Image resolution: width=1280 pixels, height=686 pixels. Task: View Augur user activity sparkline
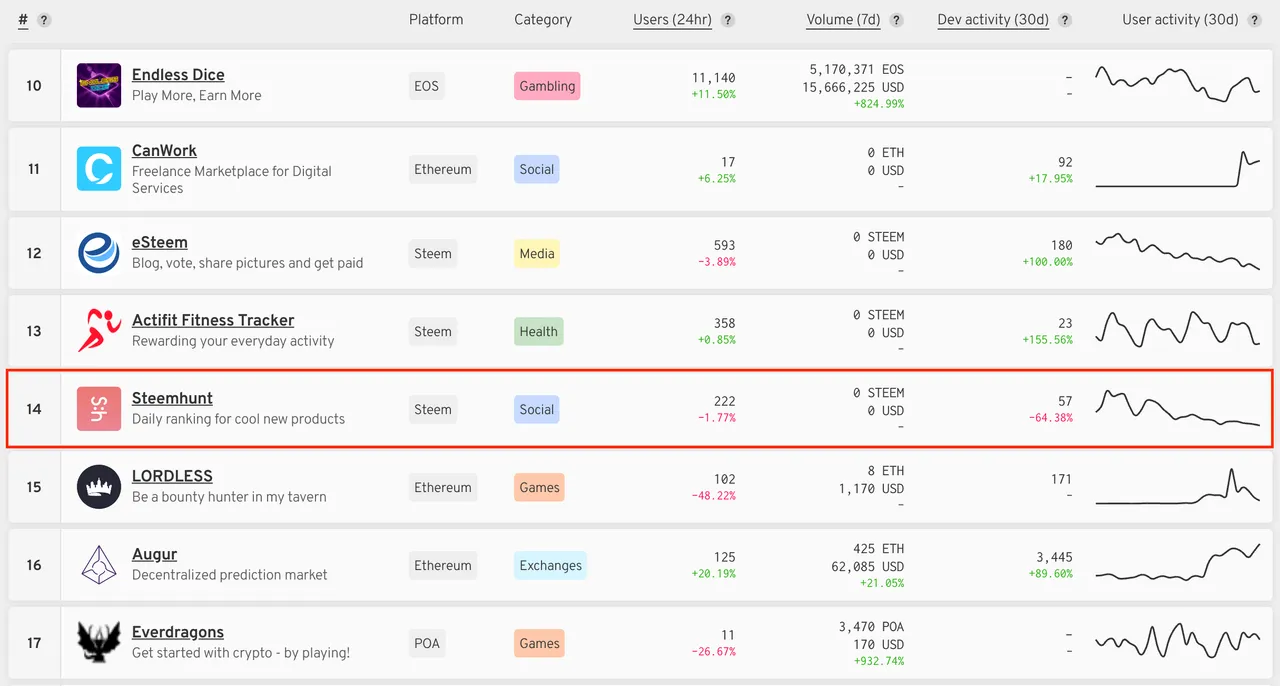[1178, 562]
